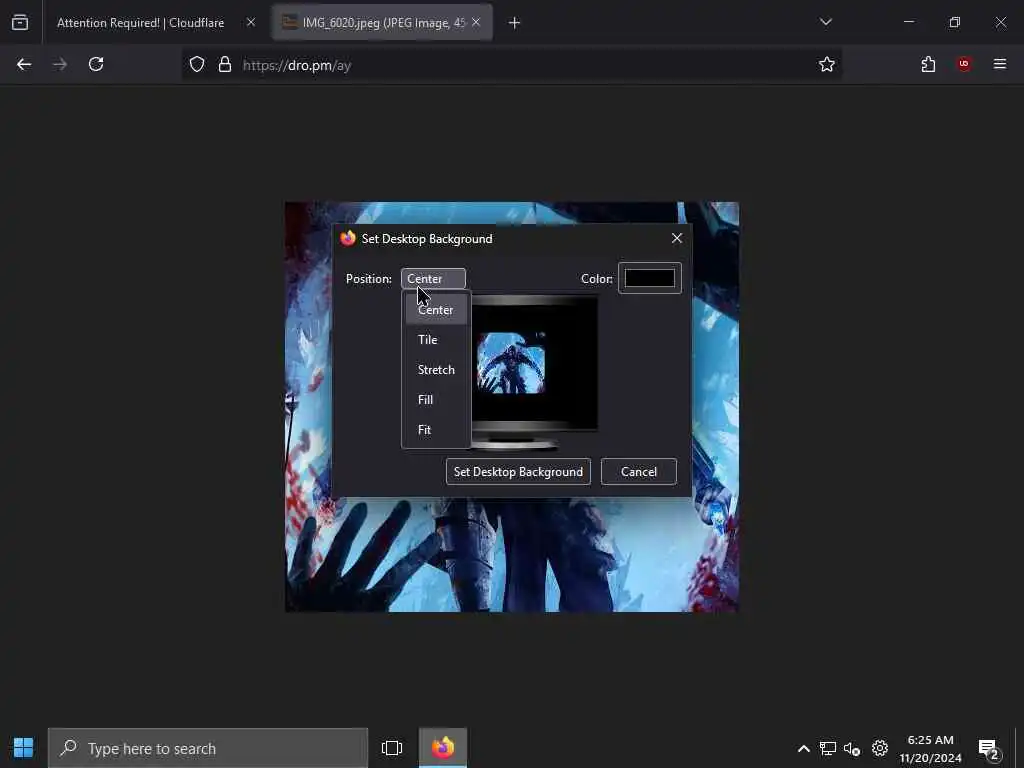Click the Set Desktop Background button

pyautogui.click(x=519, y=472)
